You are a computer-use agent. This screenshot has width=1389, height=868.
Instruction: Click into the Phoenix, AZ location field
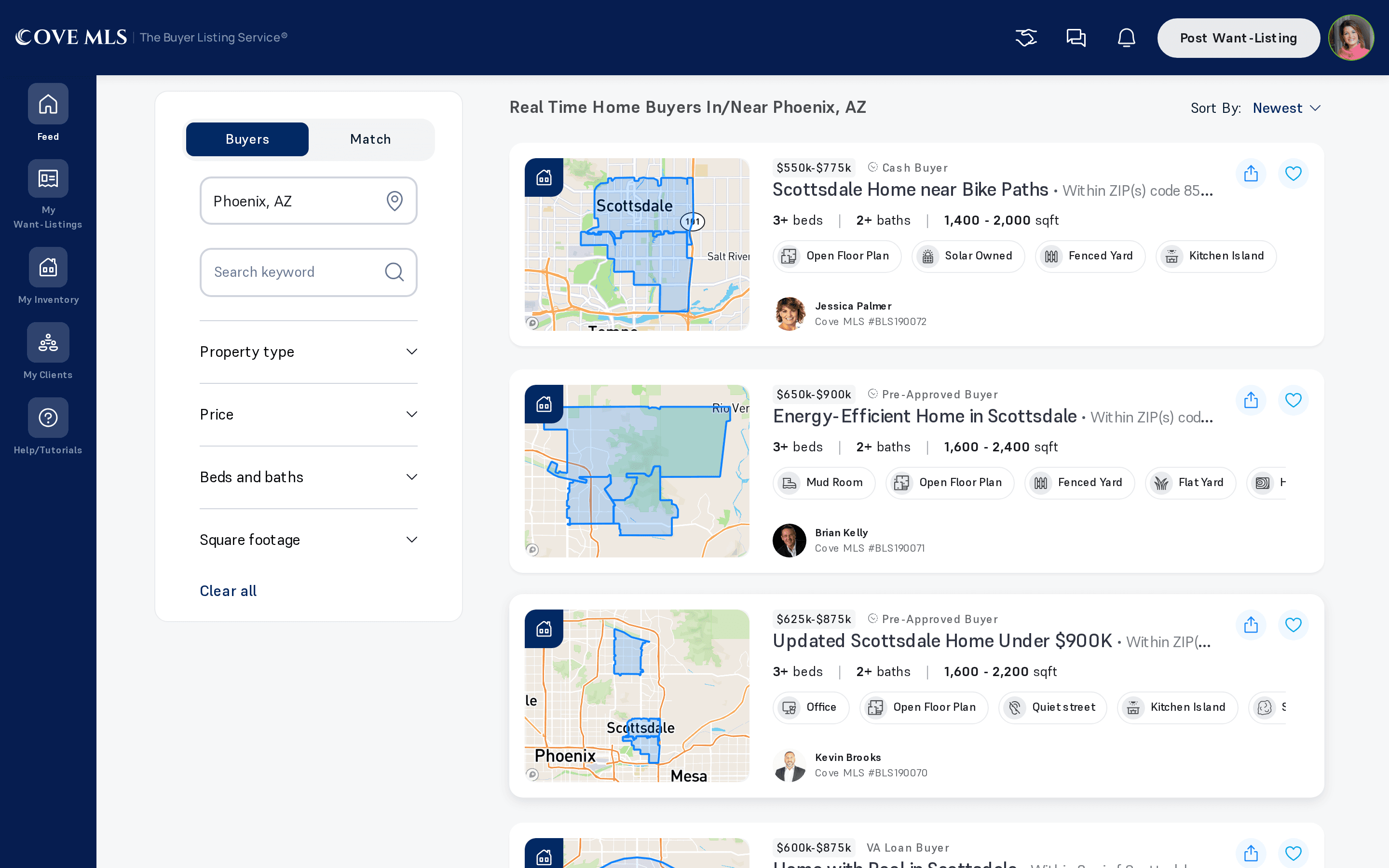[x=308, y=201]
